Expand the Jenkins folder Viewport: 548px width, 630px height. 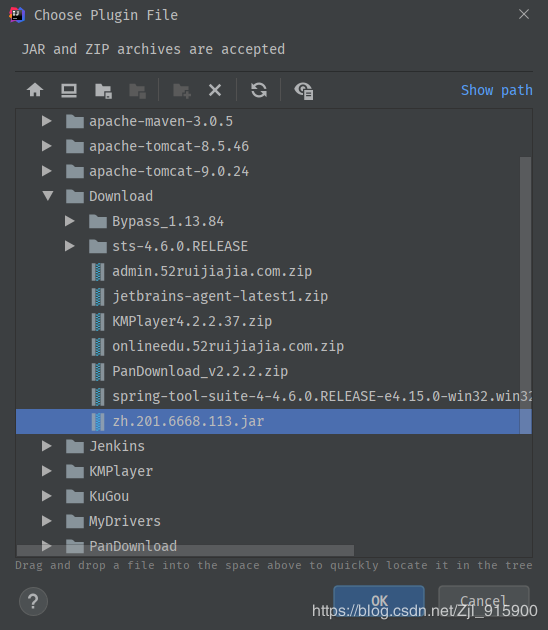[47, 446]
